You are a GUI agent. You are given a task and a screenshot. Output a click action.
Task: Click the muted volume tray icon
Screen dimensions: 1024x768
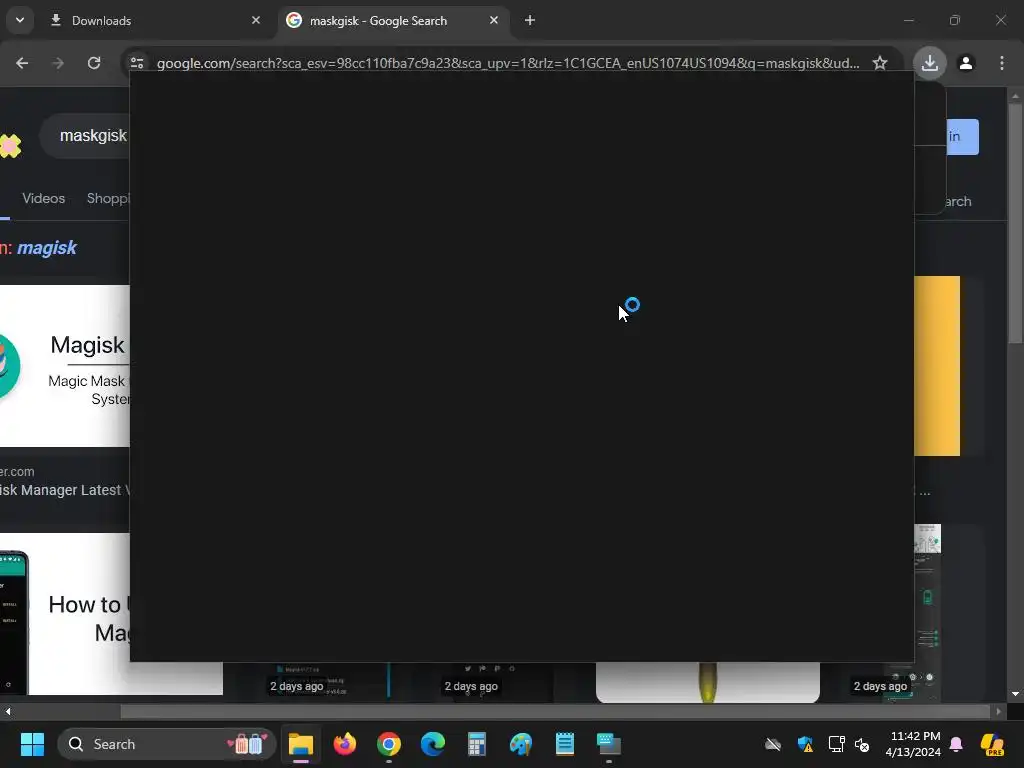click(862, 744)
